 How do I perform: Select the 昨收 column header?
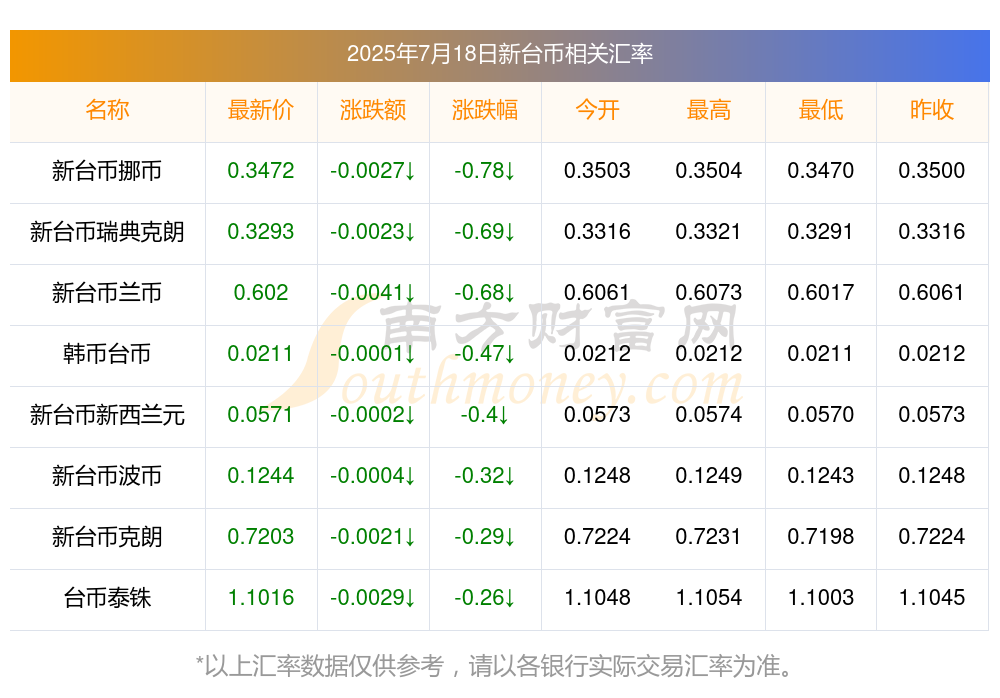932,110
